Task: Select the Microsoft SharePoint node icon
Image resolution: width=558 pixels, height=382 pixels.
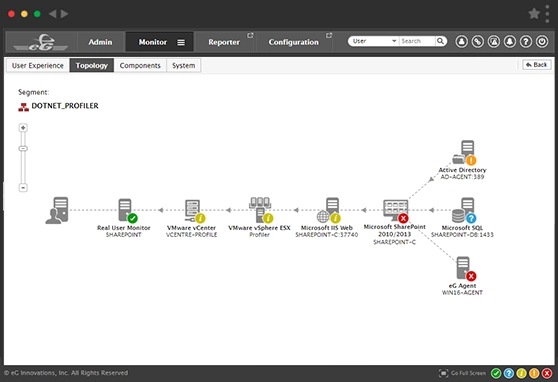Action: (x=396, y=210)
